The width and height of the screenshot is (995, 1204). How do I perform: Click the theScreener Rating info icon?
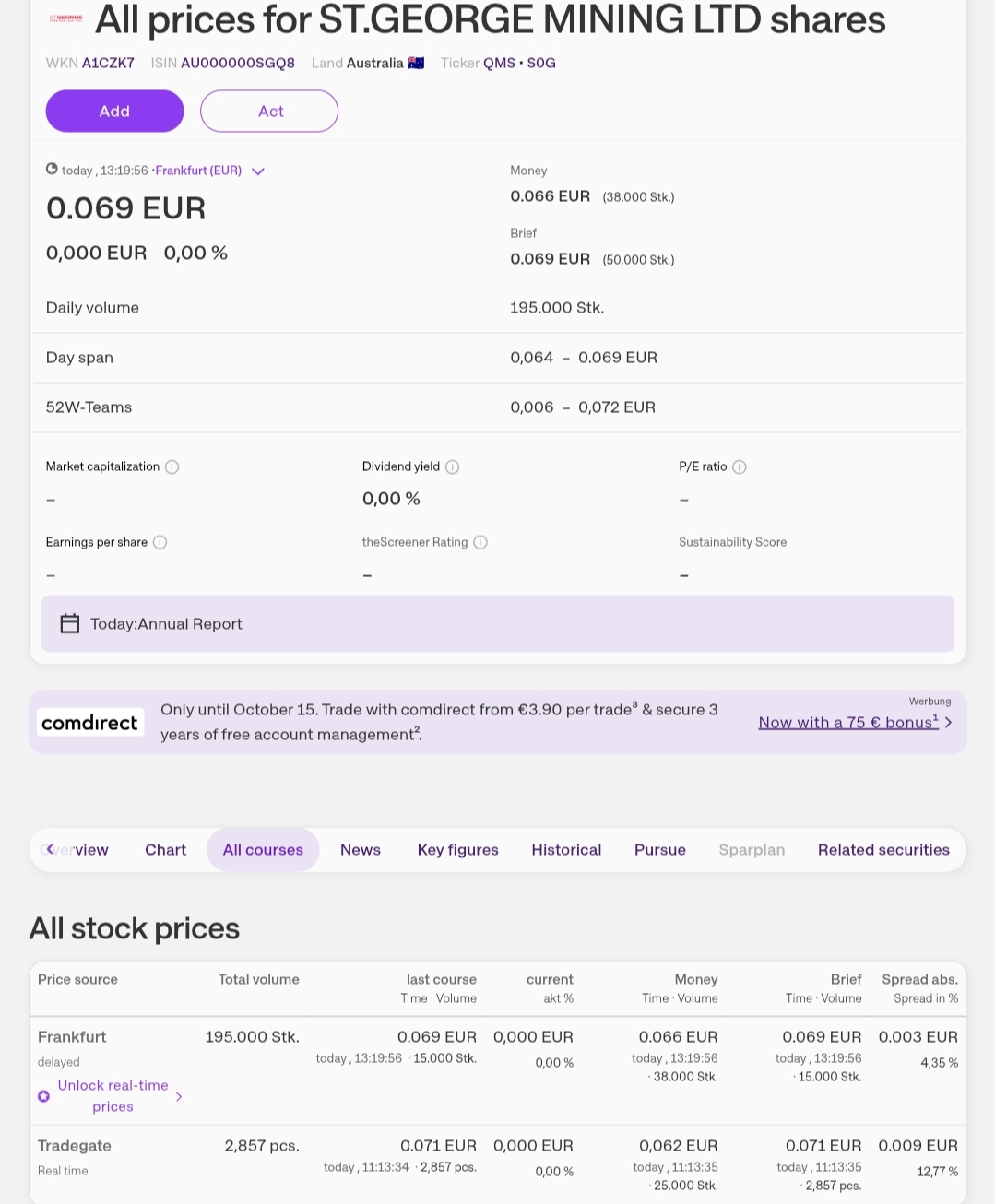pos(480,543)
